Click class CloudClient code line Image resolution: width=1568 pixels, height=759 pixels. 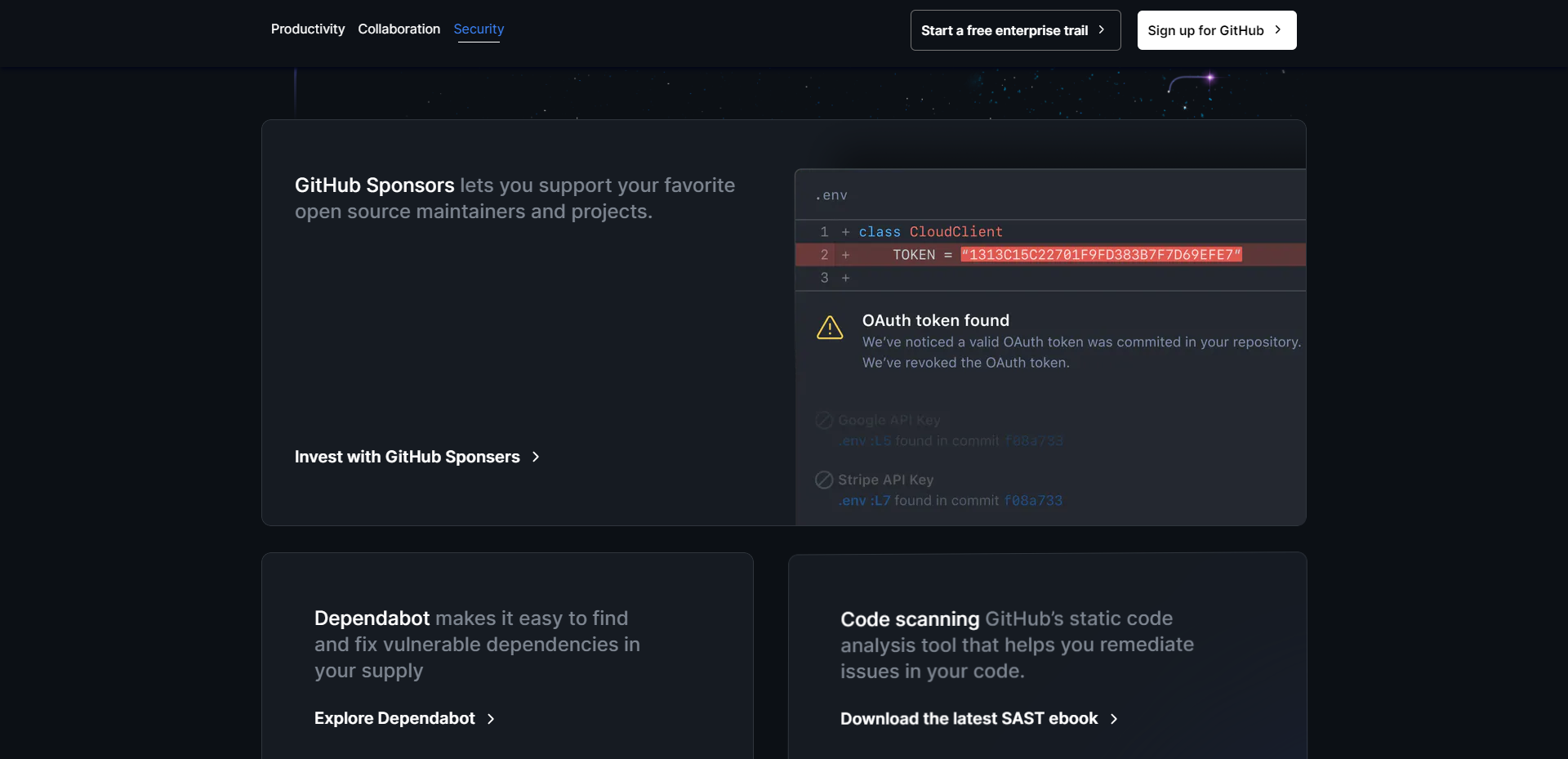coord(930,232)
